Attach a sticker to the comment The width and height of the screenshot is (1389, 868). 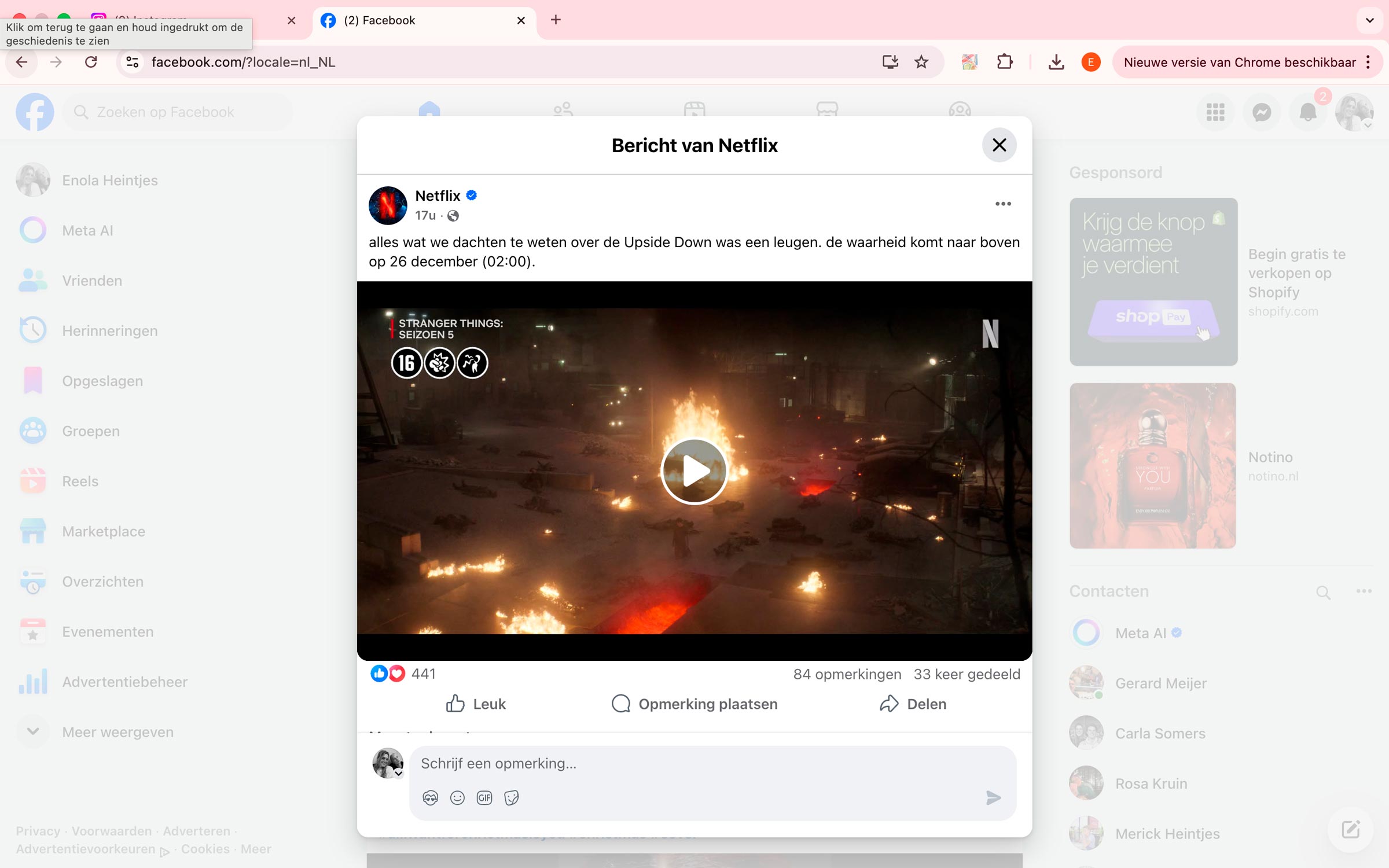point(512,797)
